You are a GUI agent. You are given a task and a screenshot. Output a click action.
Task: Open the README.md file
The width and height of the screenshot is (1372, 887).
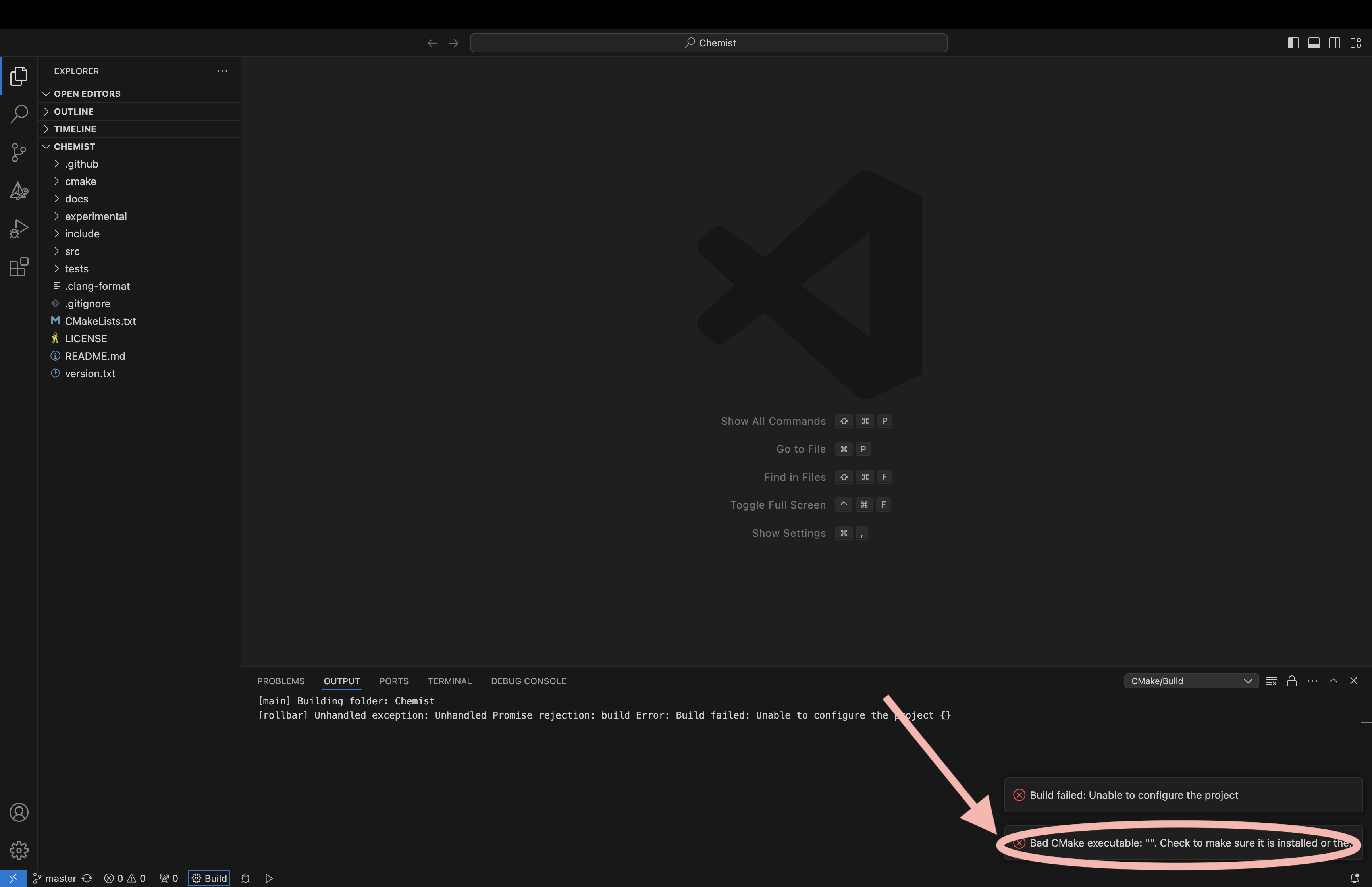click(x=139, y=356)
